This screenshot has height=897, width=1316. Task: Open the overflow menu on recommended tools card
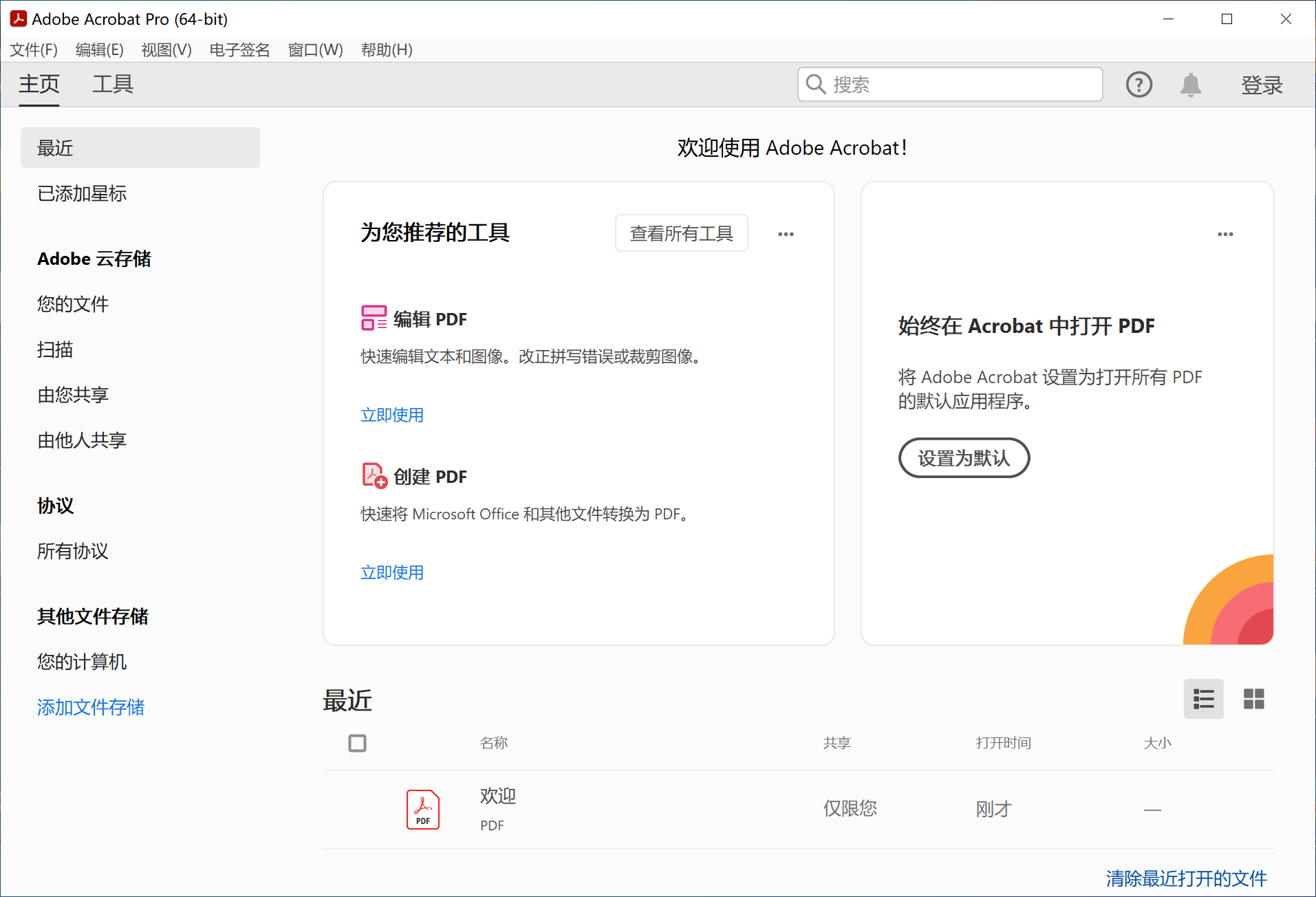(786, 234)
